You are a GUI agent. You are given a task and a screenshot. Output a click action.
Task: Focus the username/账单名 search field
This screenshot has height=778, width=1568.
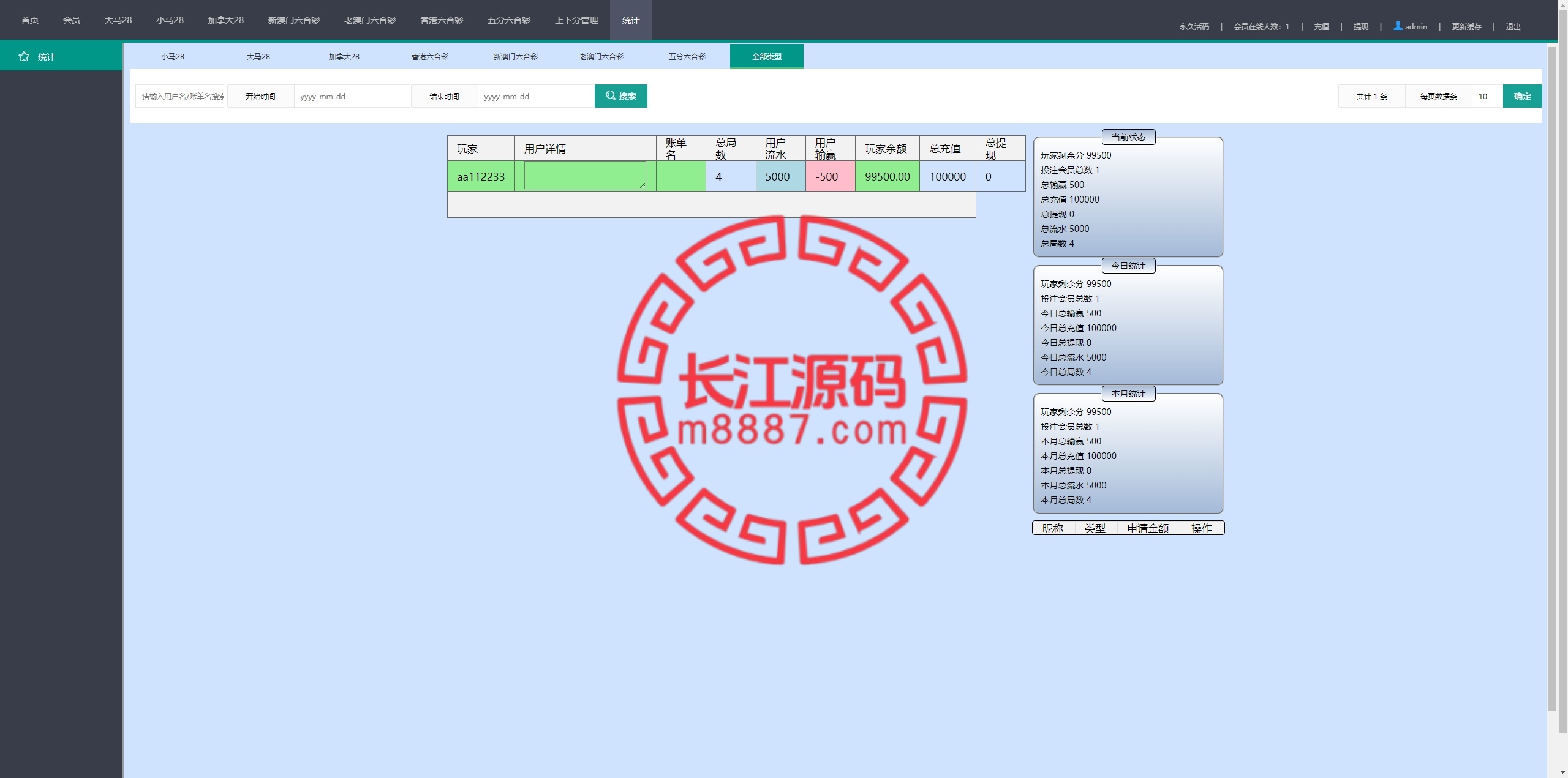[x=180, y=96]
